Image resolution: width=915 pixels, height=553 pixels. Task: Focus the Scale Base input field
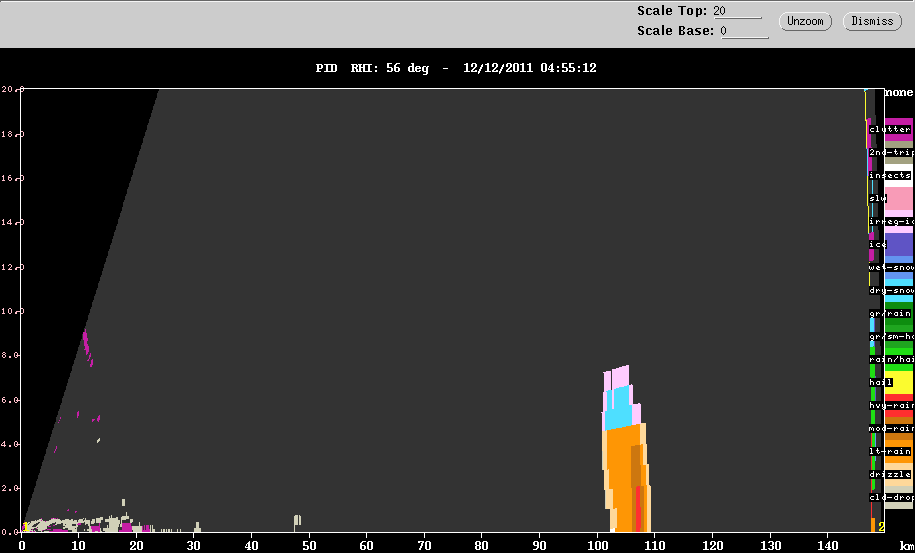[745, 31]
